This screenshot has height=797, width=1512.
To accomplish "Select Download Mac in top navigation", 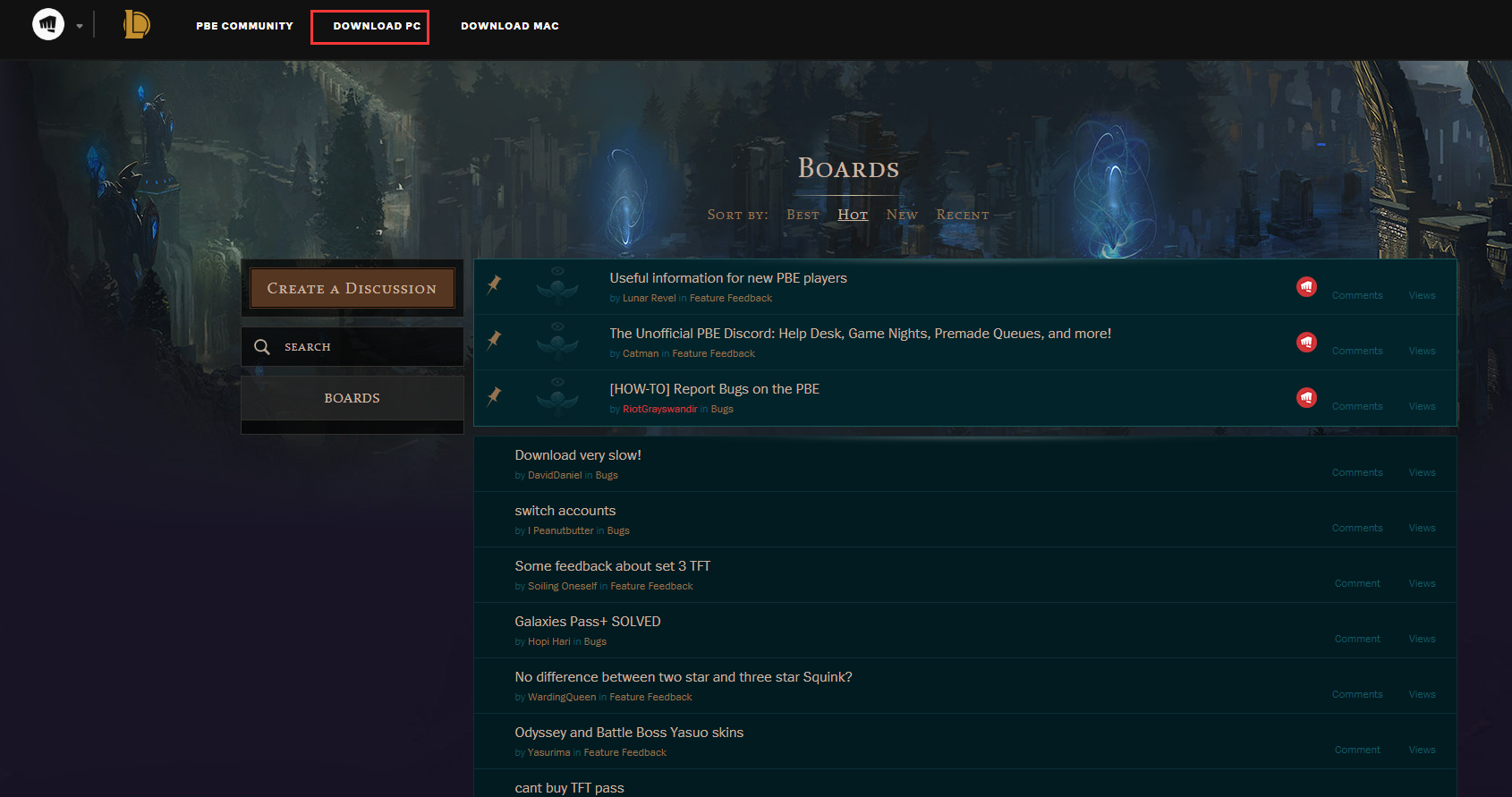I will point(510,26).
